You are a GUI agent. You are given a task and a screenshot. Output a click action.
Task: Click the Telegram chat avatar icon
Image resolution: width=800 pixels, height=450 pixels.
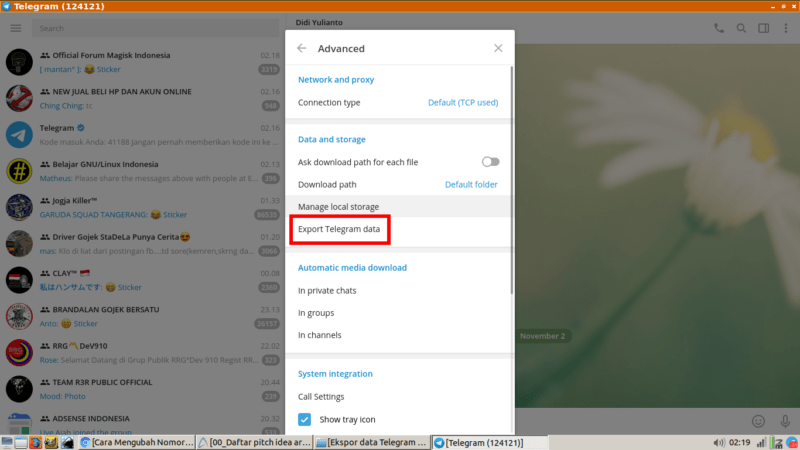pos(19,135)
